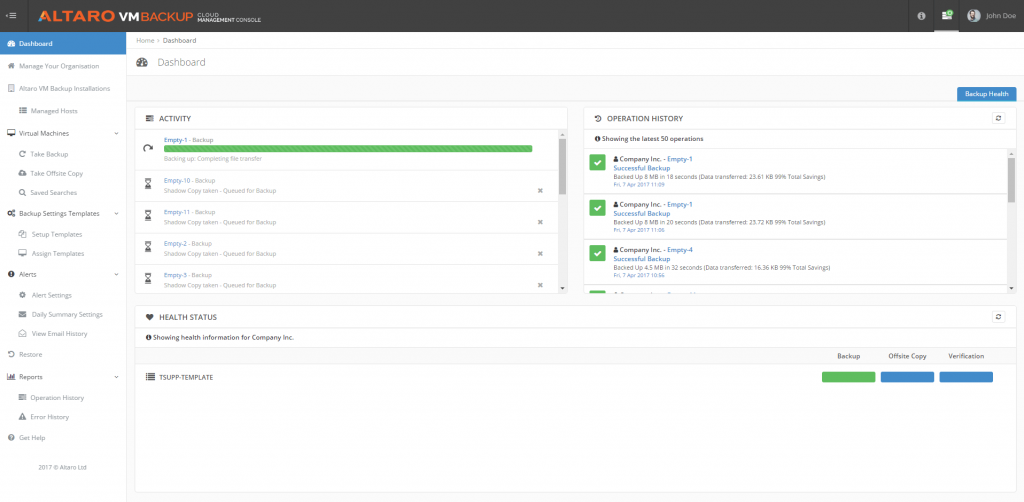Viewport: 1024px width, 502px height.
Task: Open the notifications icon with green badge
Action: point(946,16)
